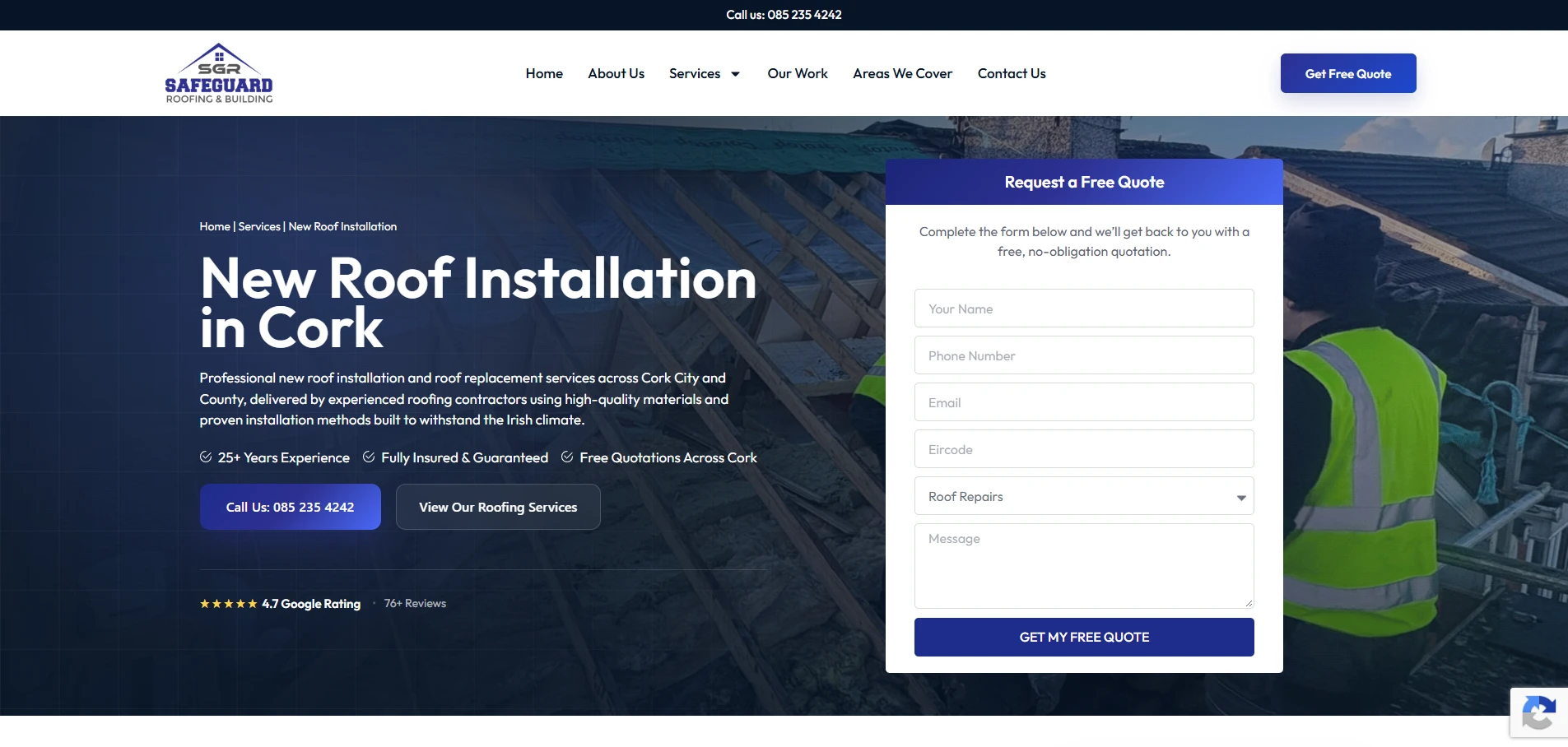Expand the Services menu arrow

[x=735, y=74]
